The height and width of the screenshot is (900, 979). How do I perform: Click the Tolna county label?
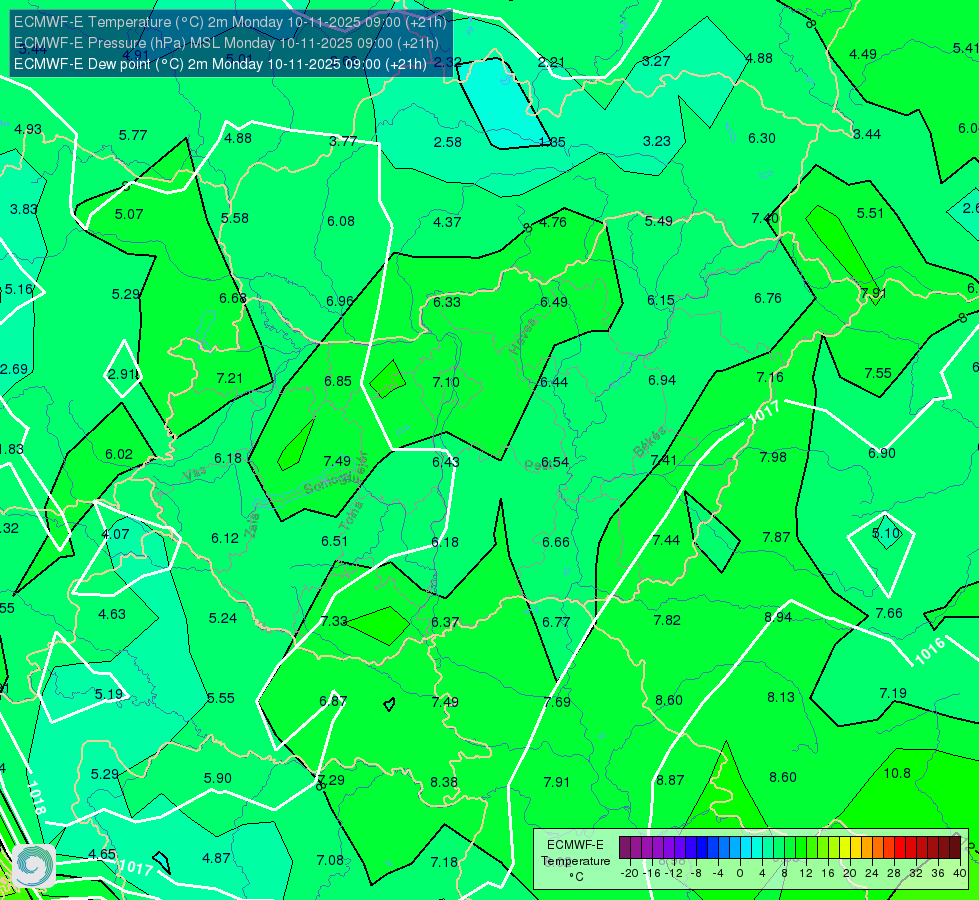[351, 515]
